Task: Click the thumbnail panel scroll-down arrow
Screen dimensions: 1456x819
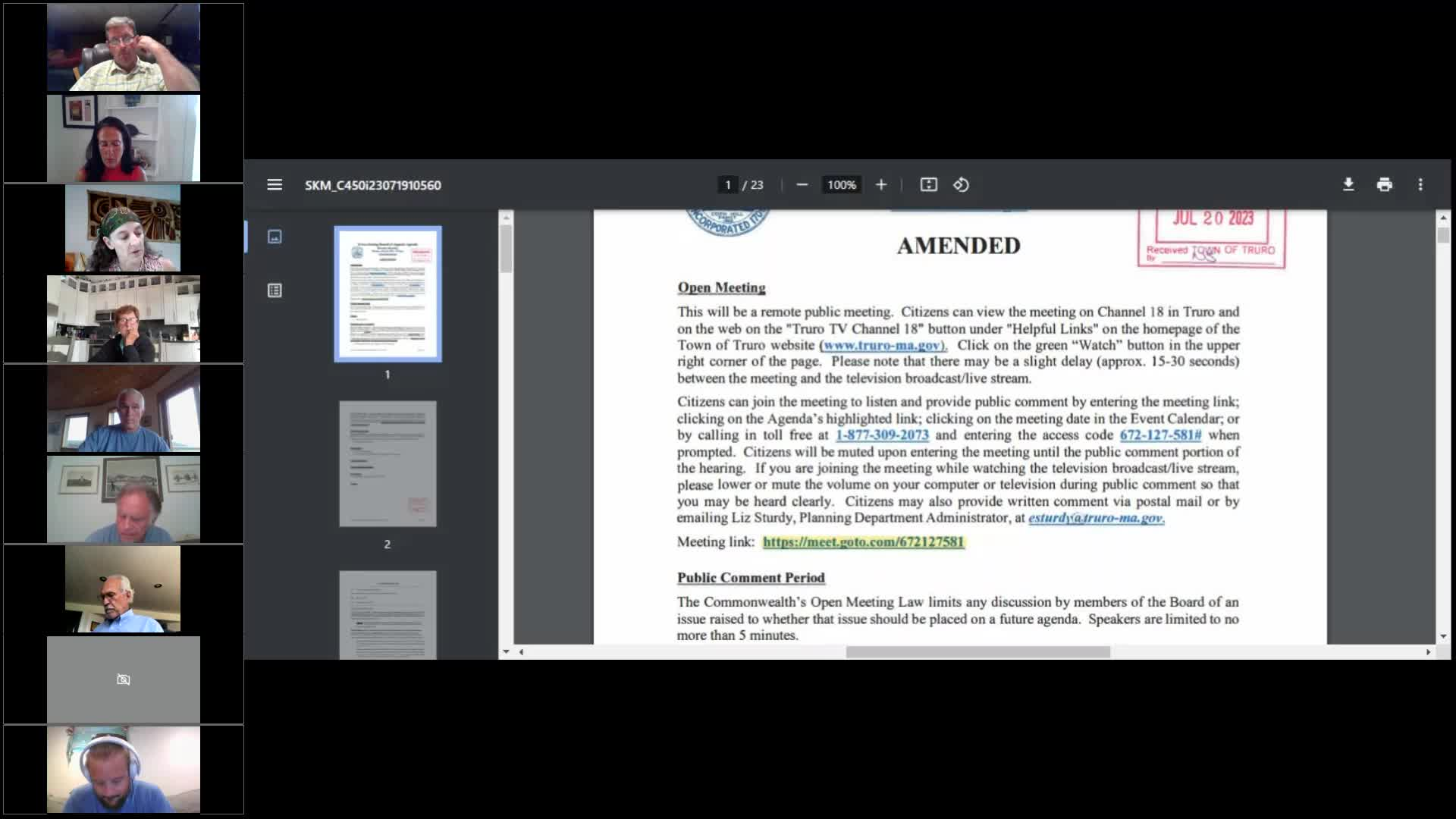Action: pos(506,652)
